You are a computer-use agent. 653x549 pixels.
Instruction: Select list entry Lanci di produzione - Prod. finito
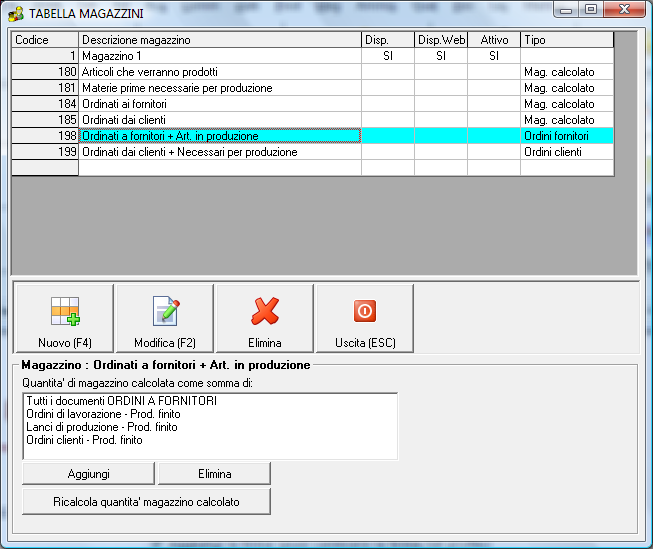pyautogui.click(x=102, y=427)
